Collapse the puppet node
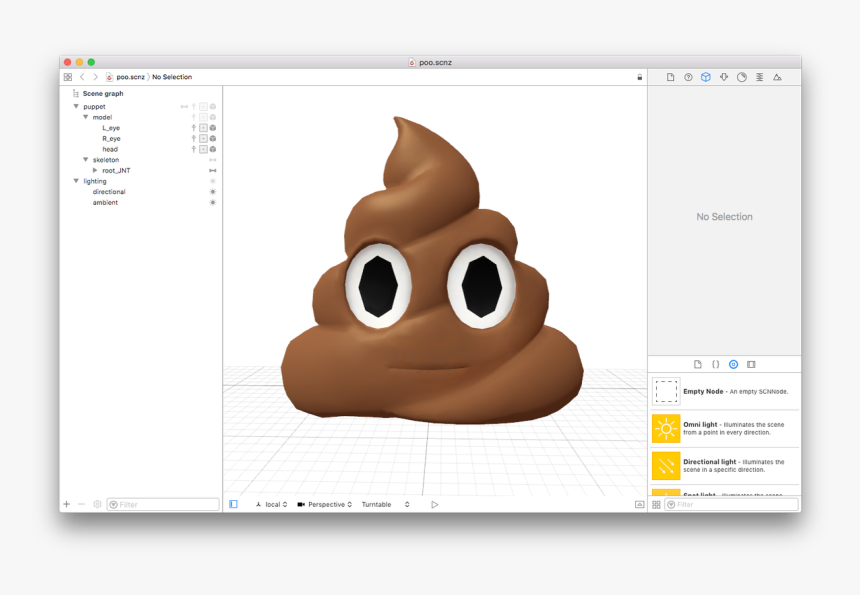 coord(76,106)
